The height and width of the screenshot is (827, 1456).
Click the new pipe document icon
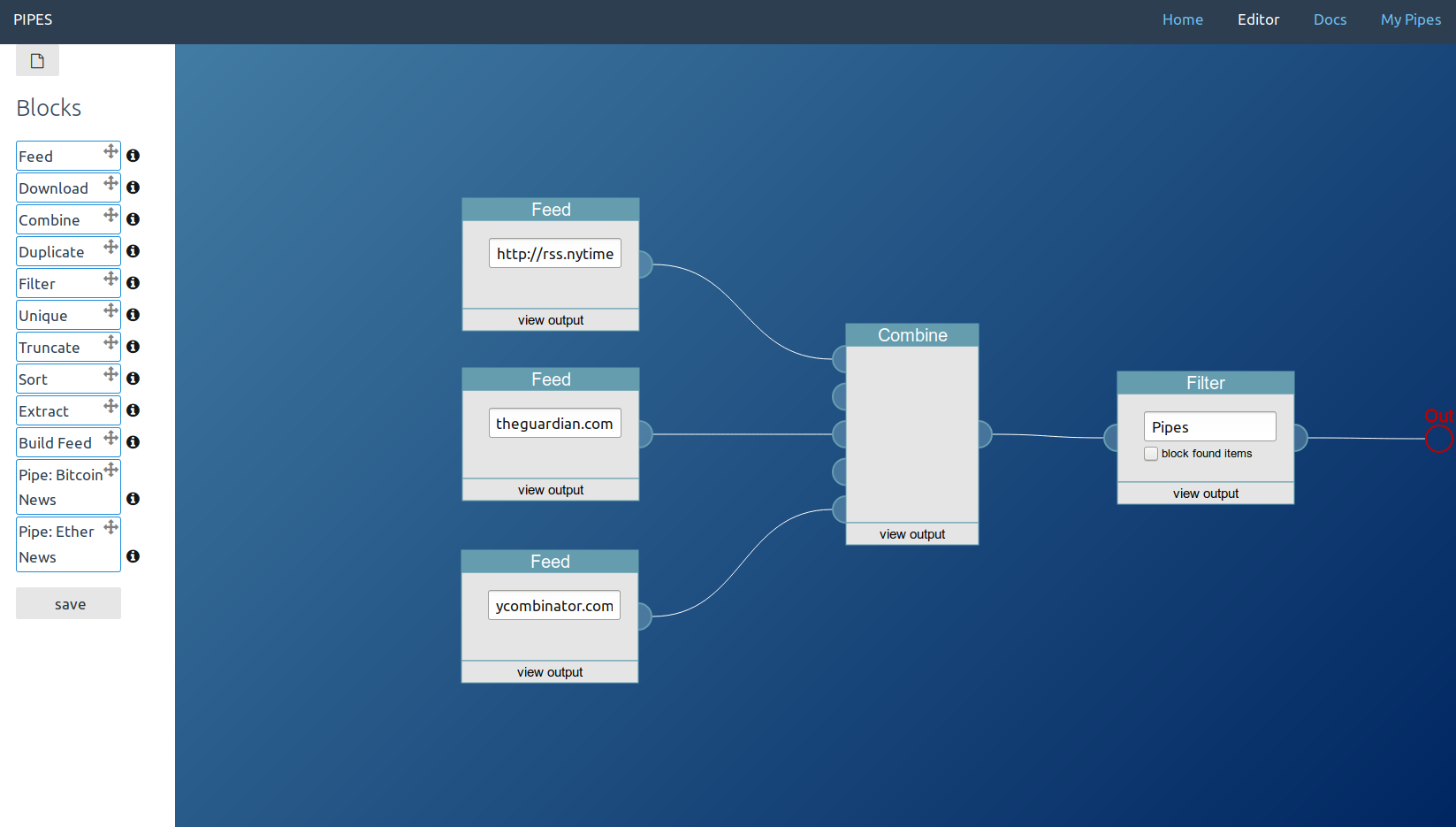[37, 61]
